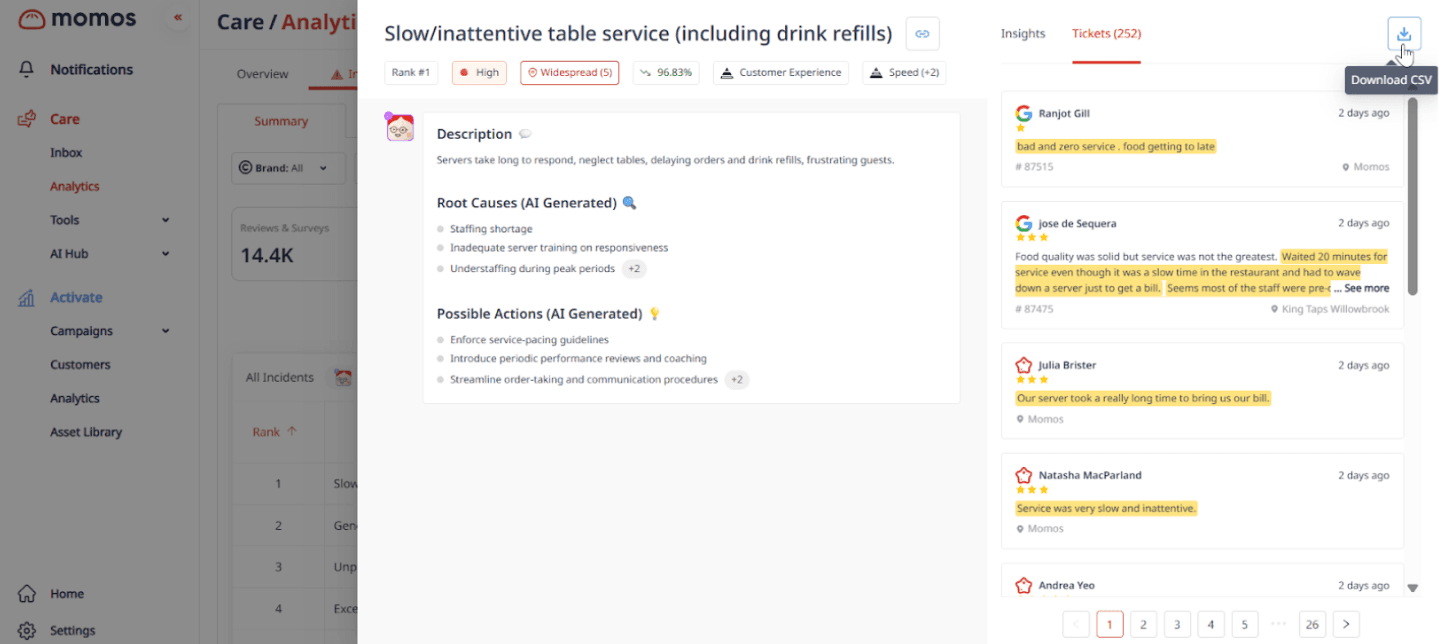Go to tickets page 4
Screen dimensions: 1448x644
pyautogui.click(x=1211, y=624)
